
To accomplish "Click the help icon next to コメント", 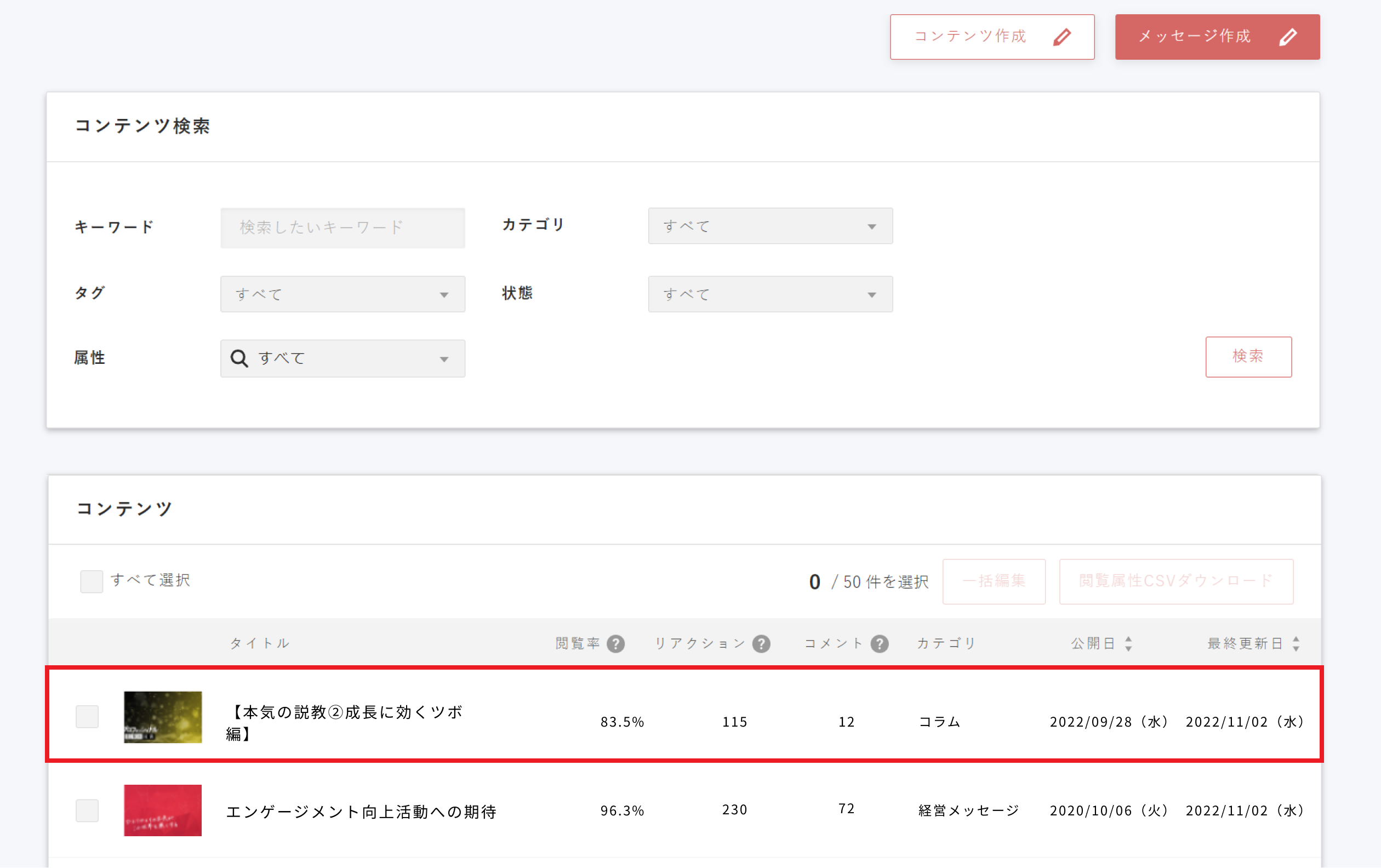I will click(878, 644).
